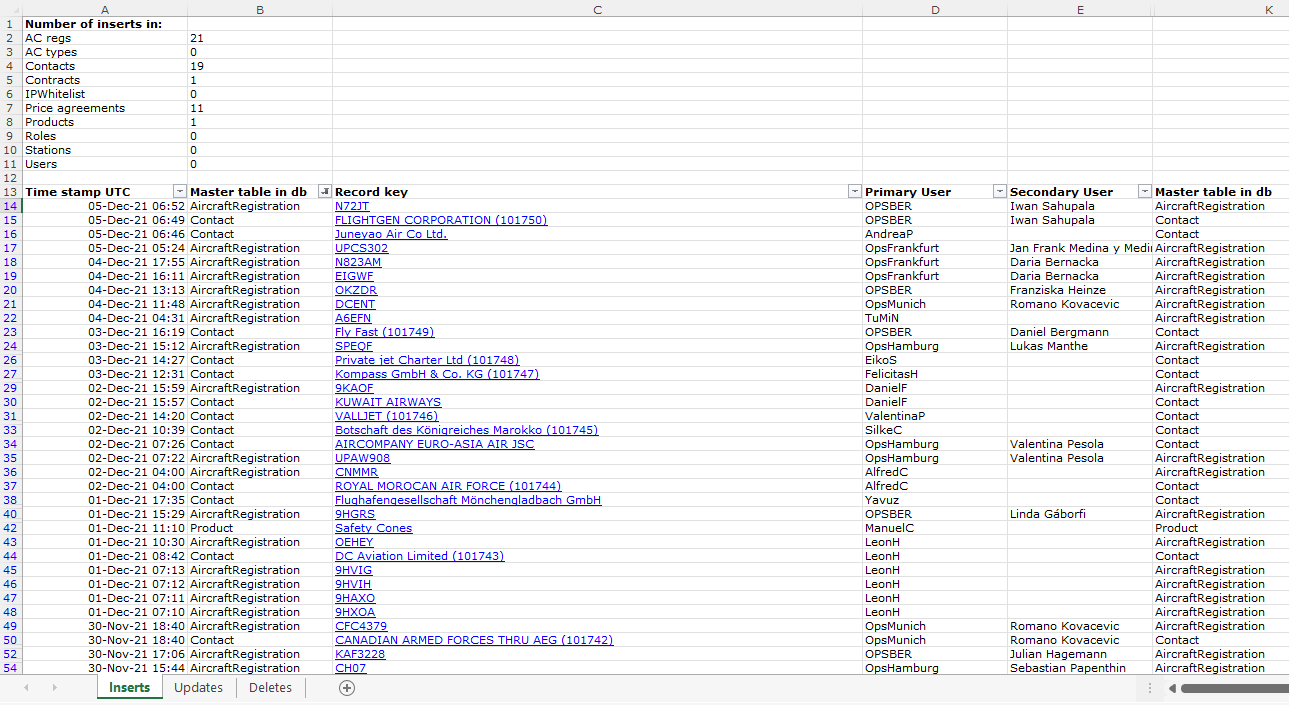Open the Record key filter dropdown

[x=854, y=192]
